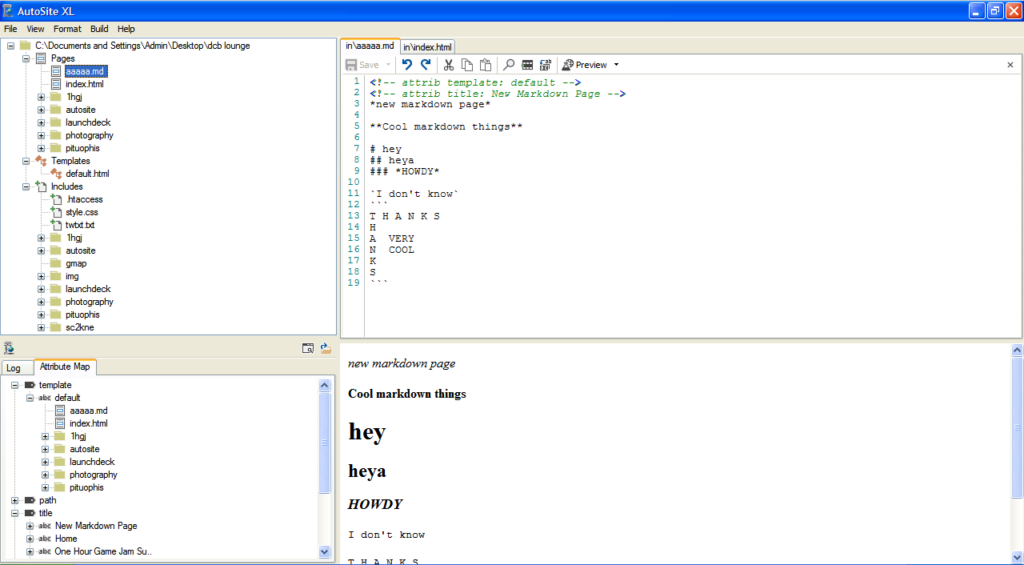This screenshot has width=1024, height=565.
Task: Click the open output folder icon
Action: 326,348
